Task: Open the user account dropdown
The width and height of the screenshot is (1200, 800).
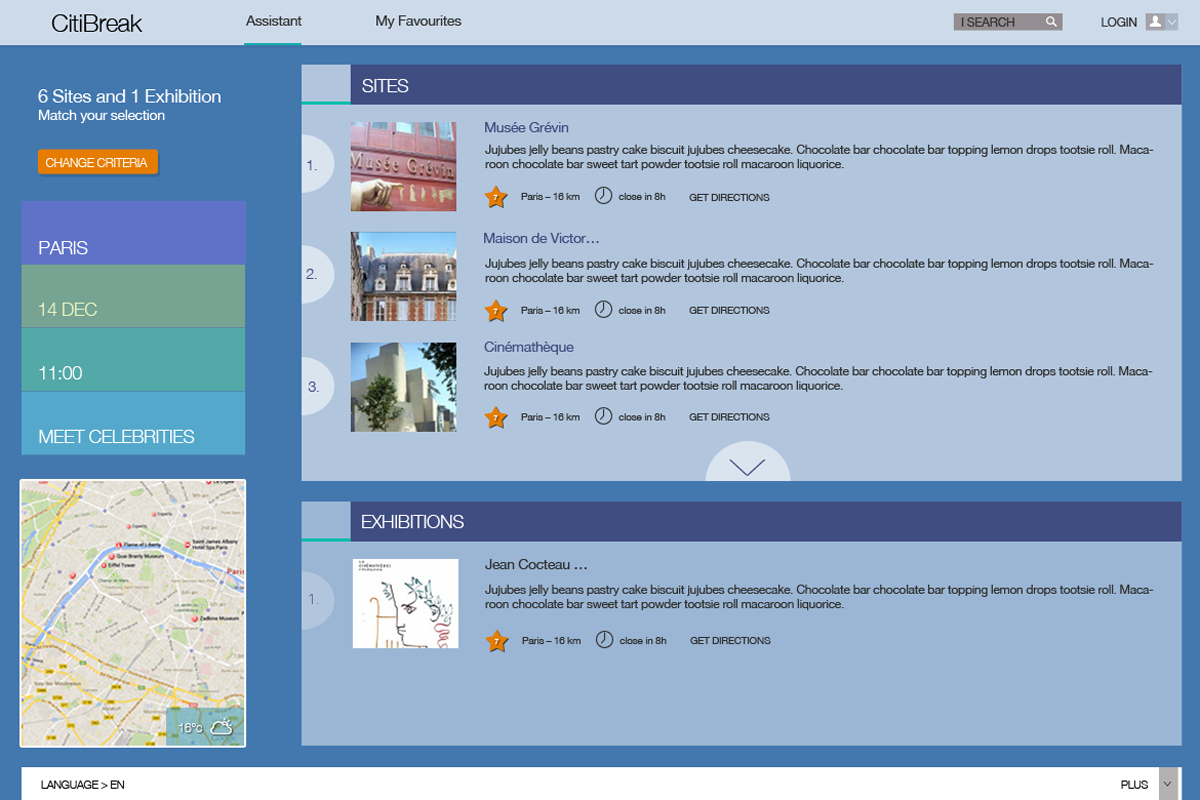Action: (x=1162, y=22)
